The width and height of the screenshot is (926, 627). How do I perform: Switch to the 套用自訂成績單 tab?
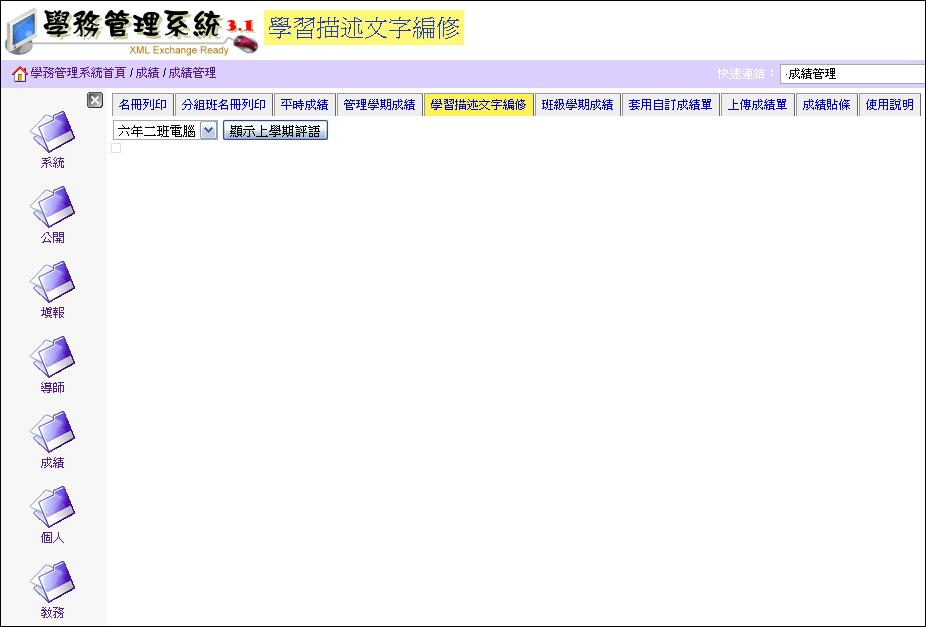pyautogui.click(x=670, y=104)
